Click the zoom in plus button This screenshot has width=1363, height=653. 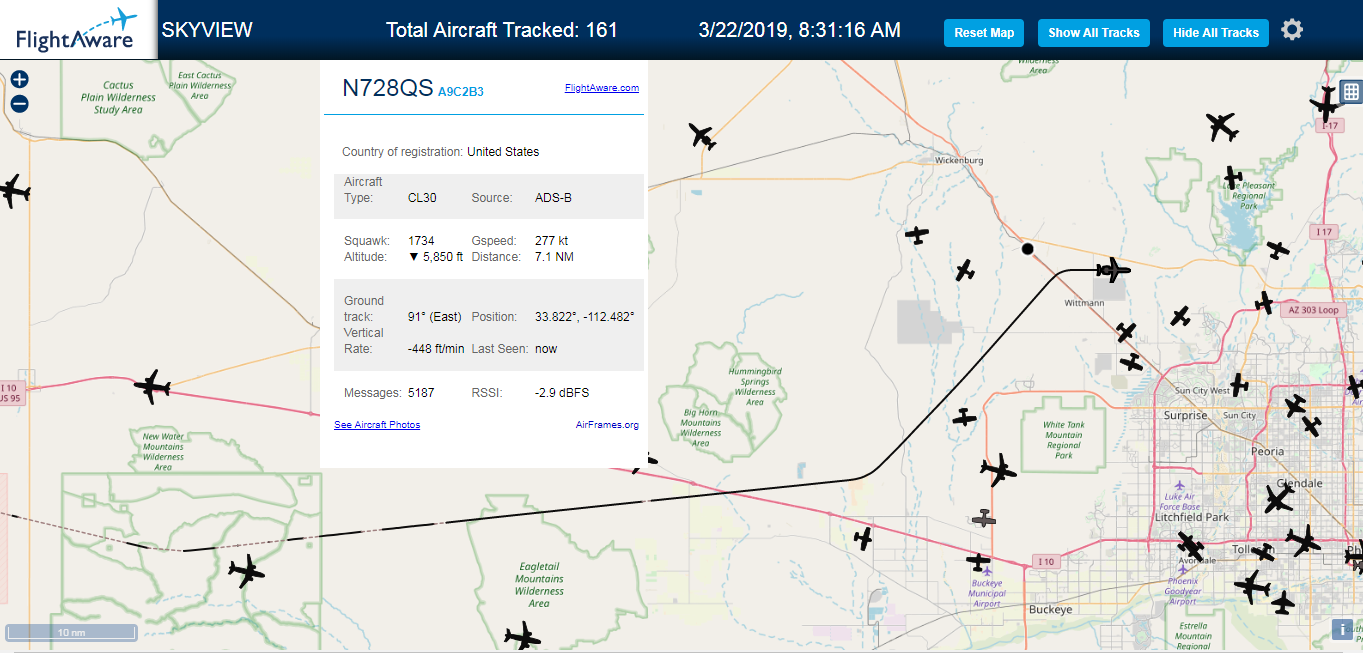(19, 79)
